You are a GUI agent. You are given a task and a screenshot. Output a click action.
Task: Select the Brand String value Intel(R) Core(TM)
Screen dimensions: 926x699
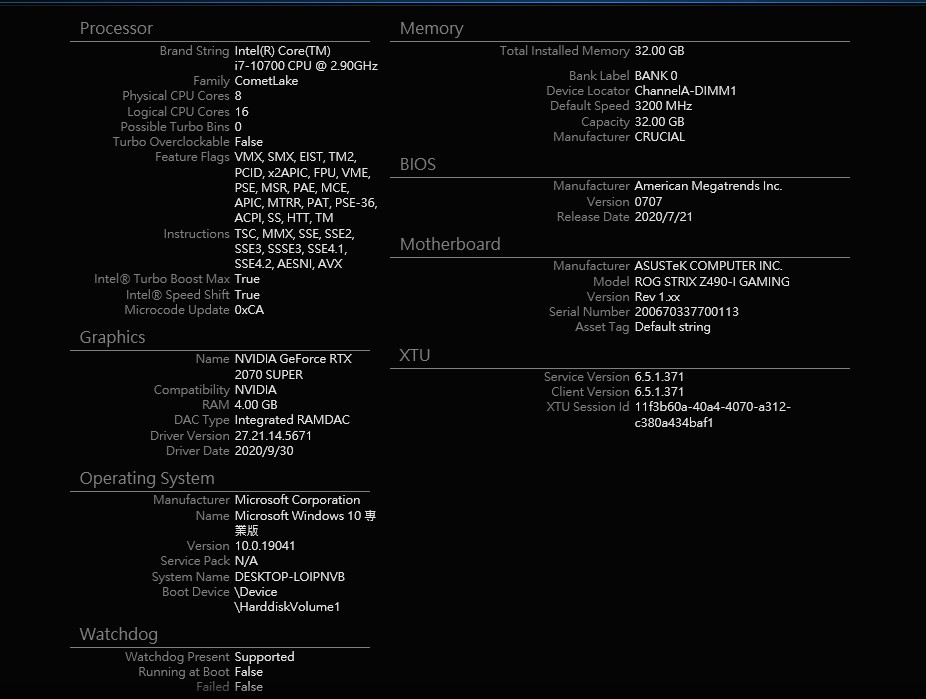282,51
